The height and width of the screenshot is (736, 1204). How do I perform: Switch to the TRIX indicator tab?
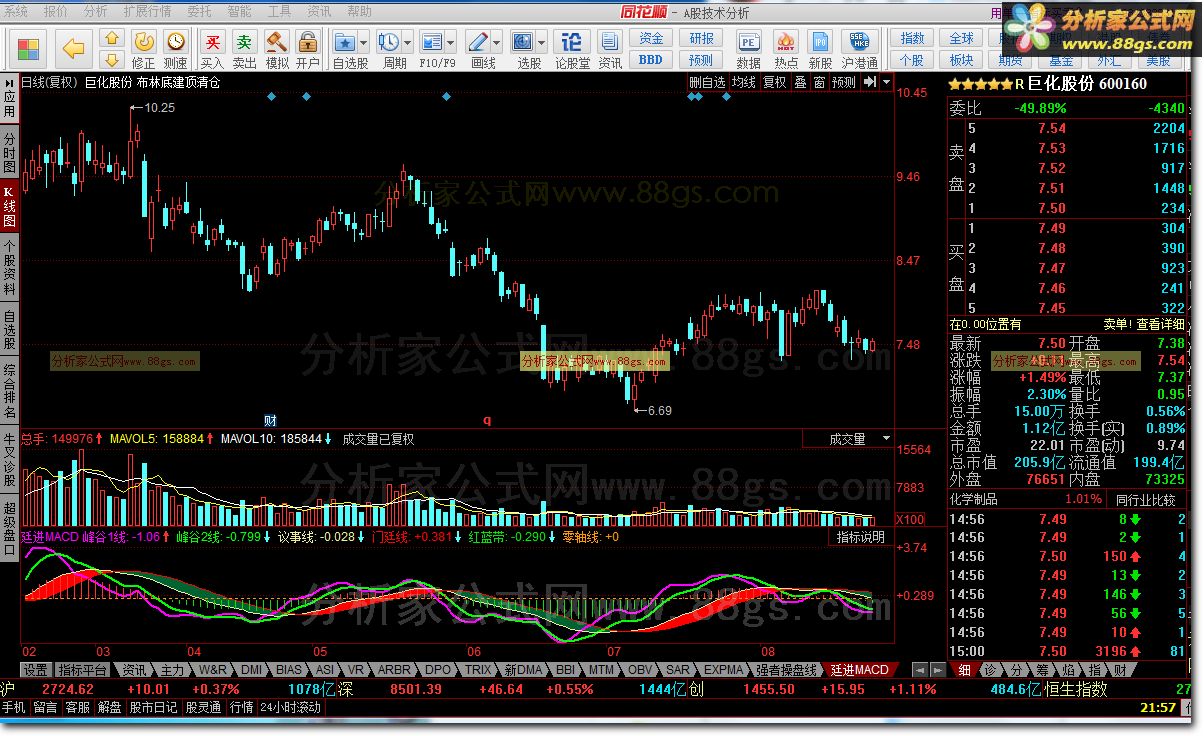[x=478, y=670]
